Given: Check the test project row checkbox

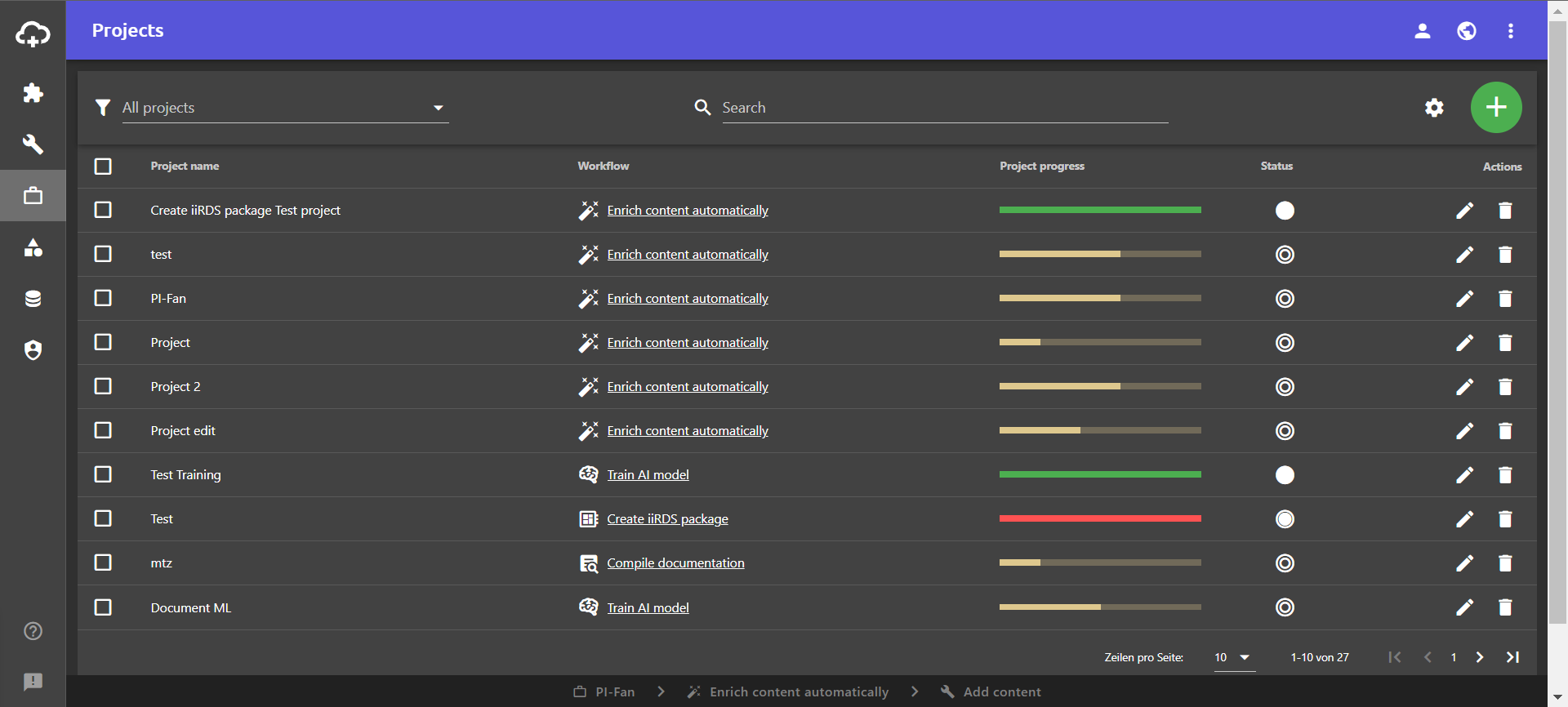Looking at the screenshot, I should [x=103, y=254].
